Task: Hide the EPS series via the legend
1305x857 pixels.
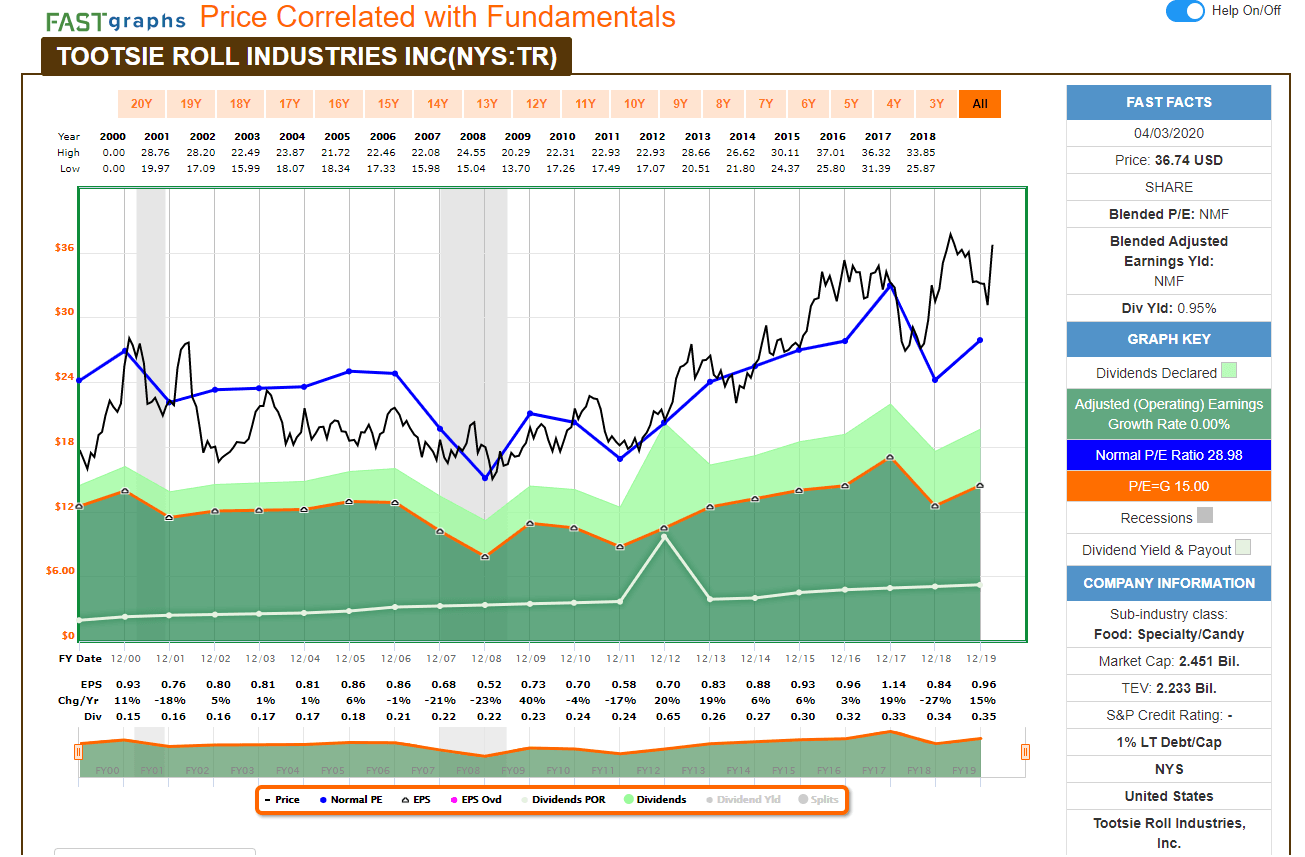Action: tap(415, 800)
